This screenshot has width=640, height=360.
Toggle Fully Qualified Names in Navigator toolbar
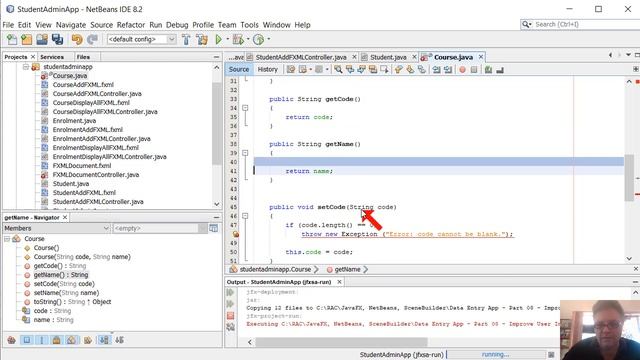87,340
